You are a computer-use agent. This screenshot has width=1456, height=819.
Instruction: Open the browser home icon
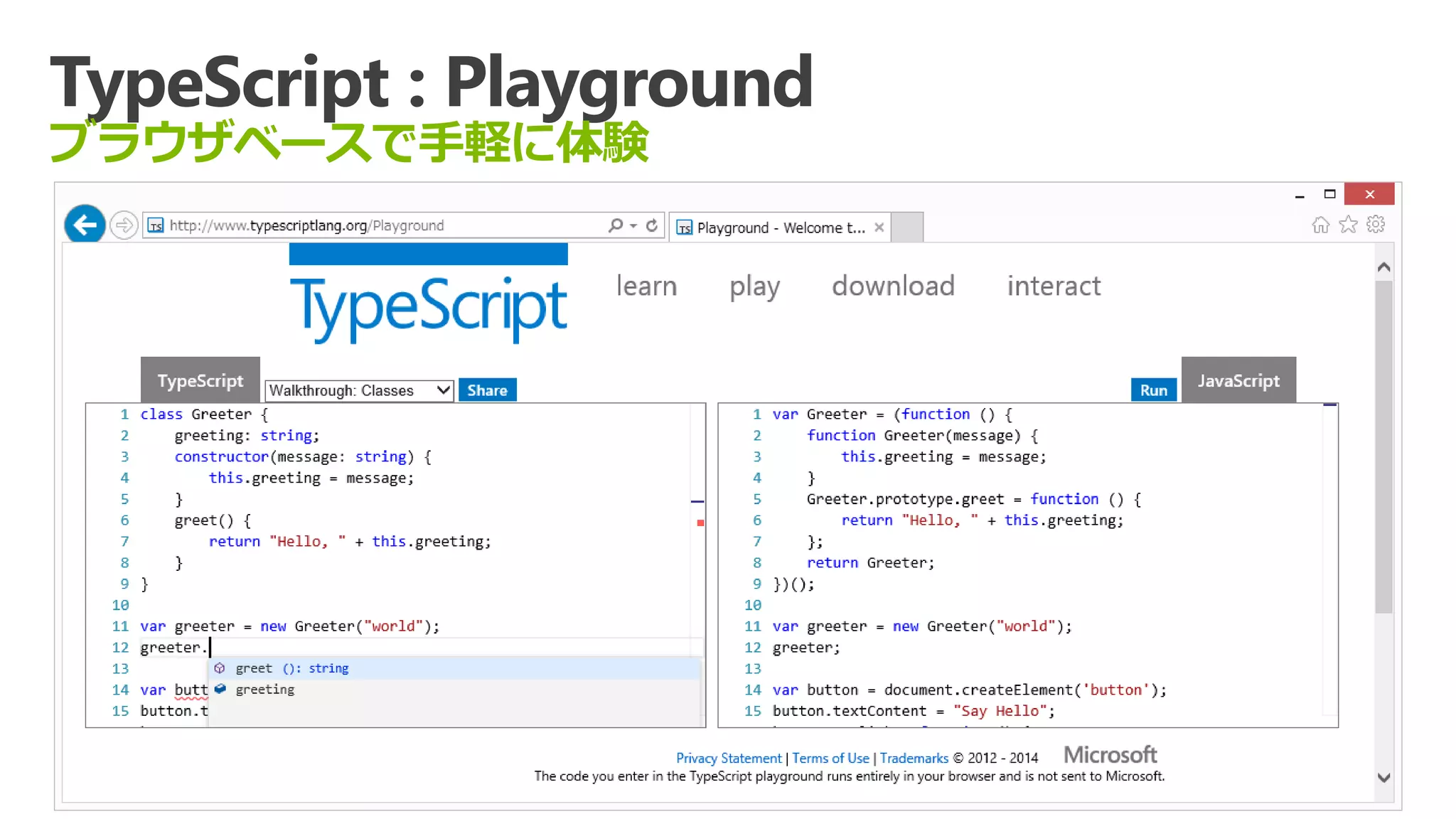click(1320, 225)
